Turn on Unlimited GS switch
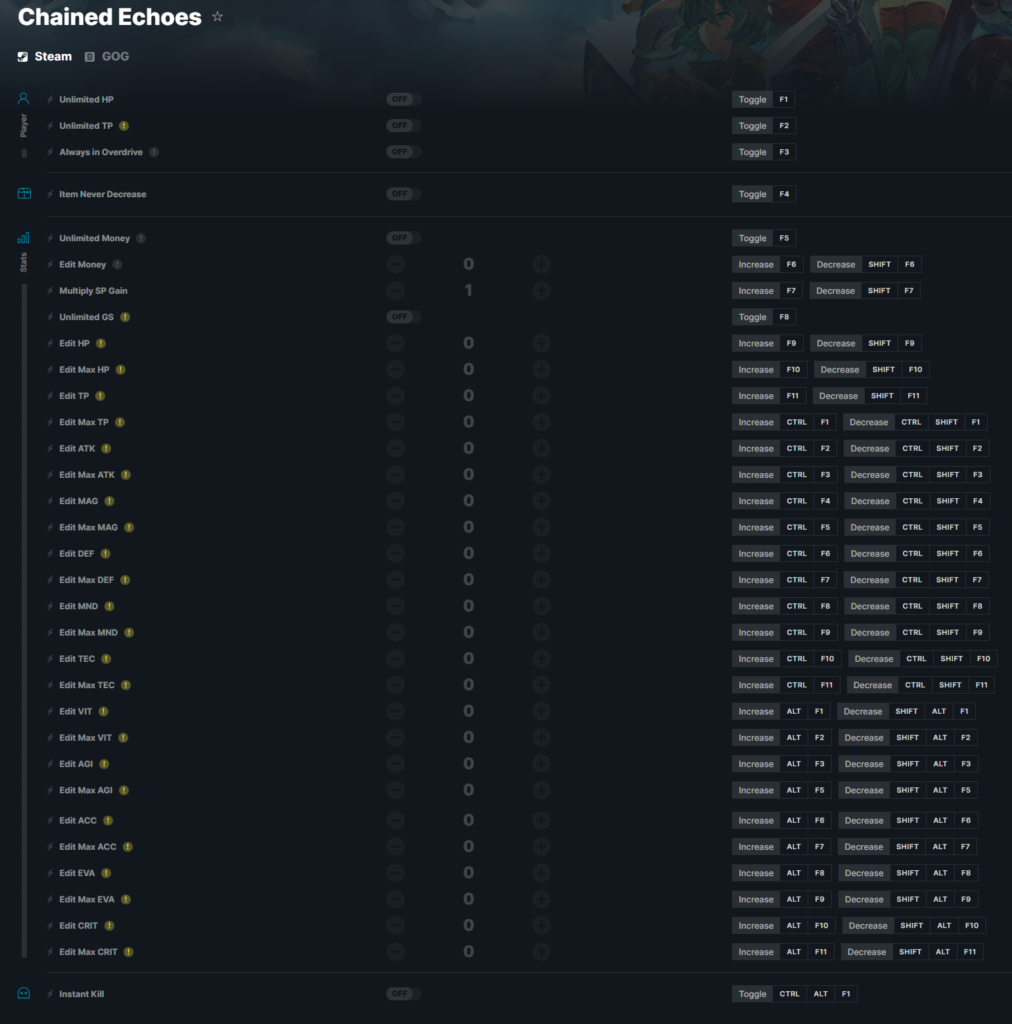The width and height of the screenshot is (1012, 1024). click(x=403, y=317)
